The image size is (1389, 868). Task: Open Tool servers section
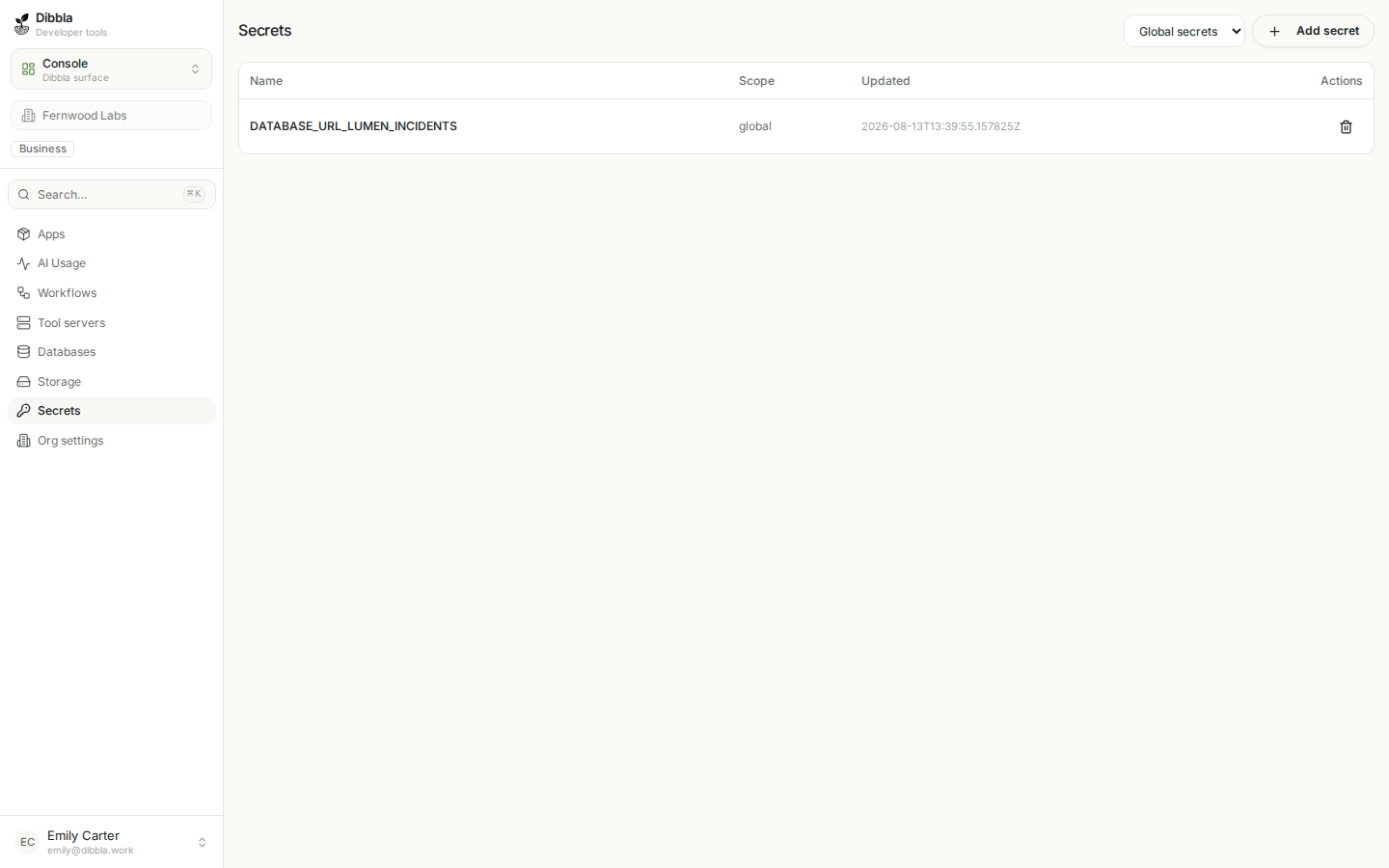[111, 323]
